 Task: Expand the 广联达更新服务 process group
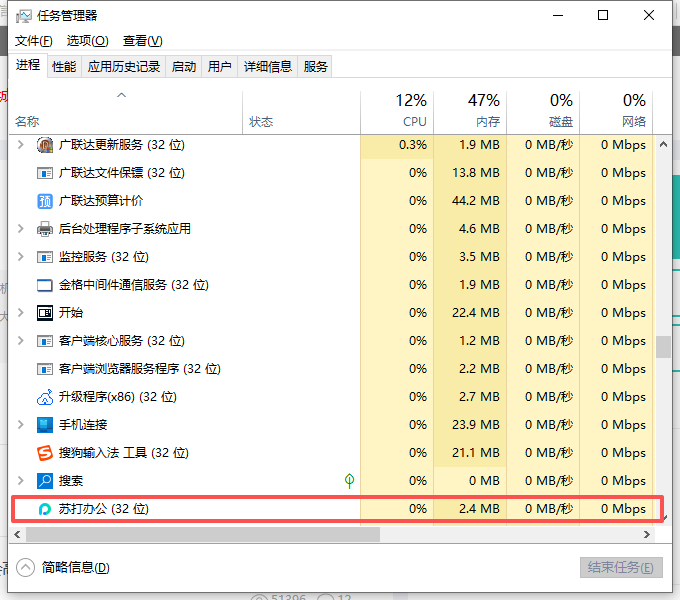click(21, 145)
